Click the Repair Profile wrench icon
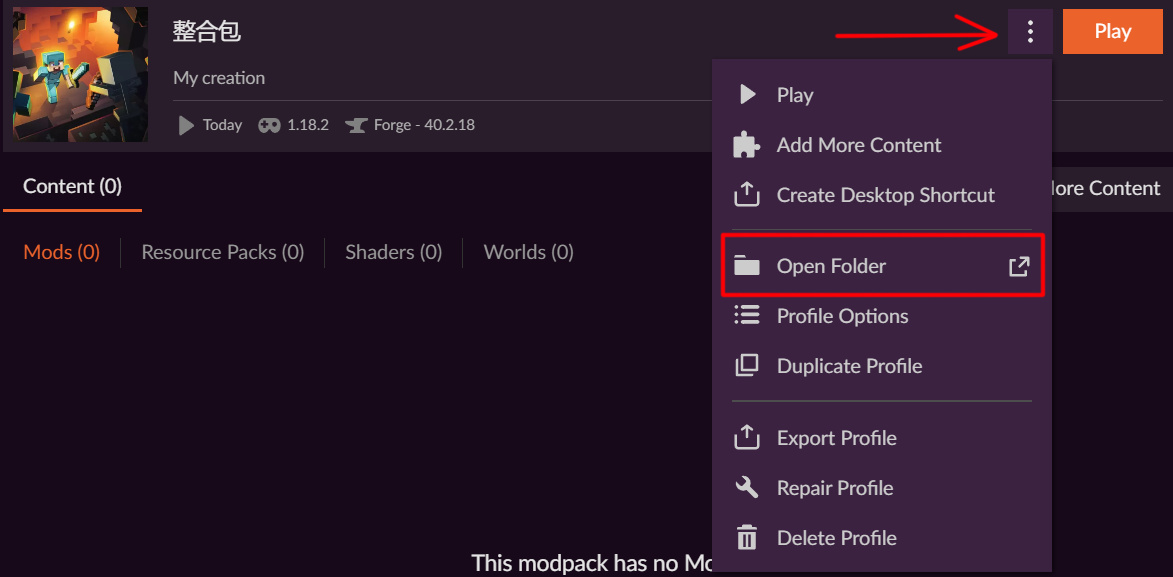 [x=747, y=488]
